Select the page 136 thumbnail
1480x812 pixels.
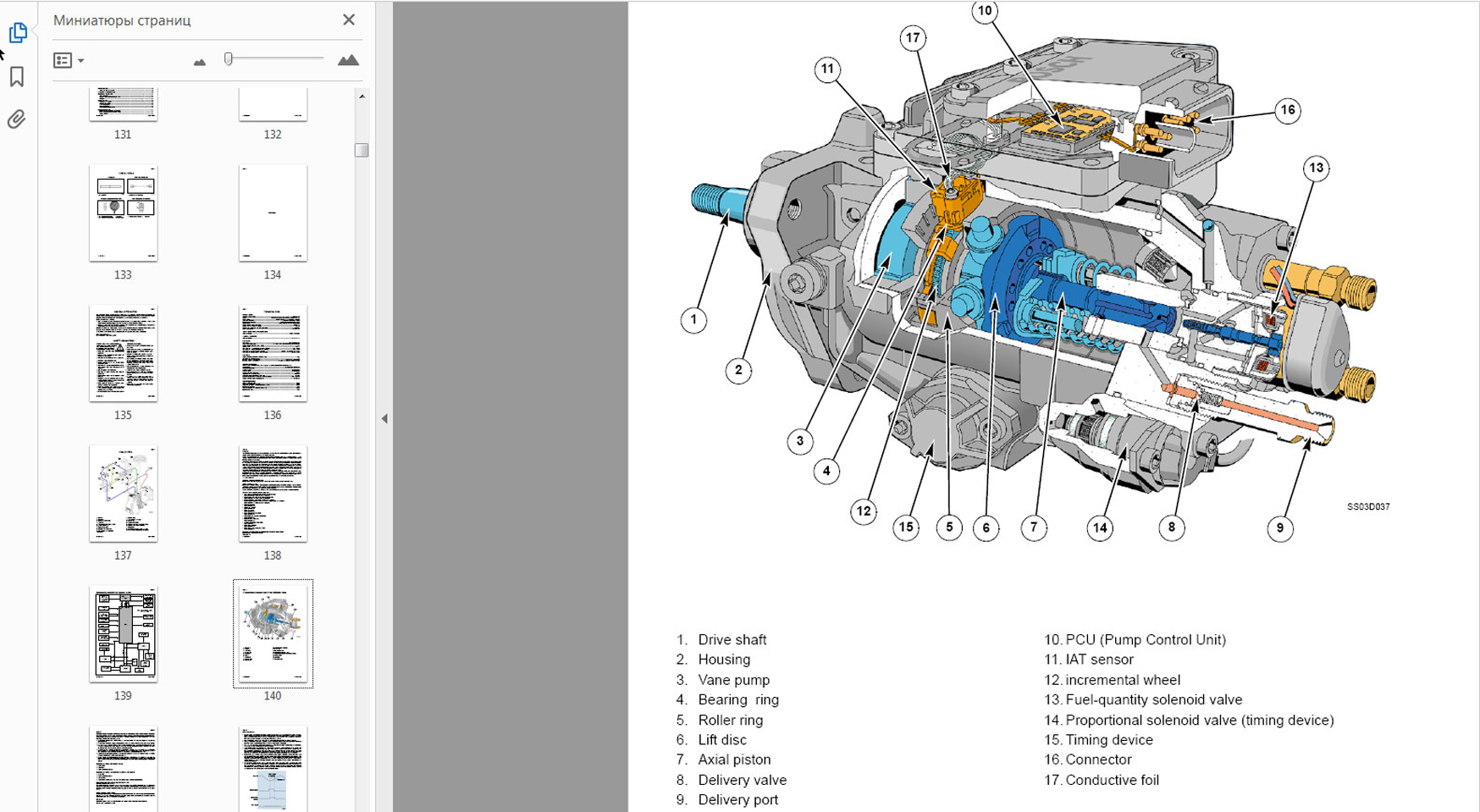coord(273,354)
